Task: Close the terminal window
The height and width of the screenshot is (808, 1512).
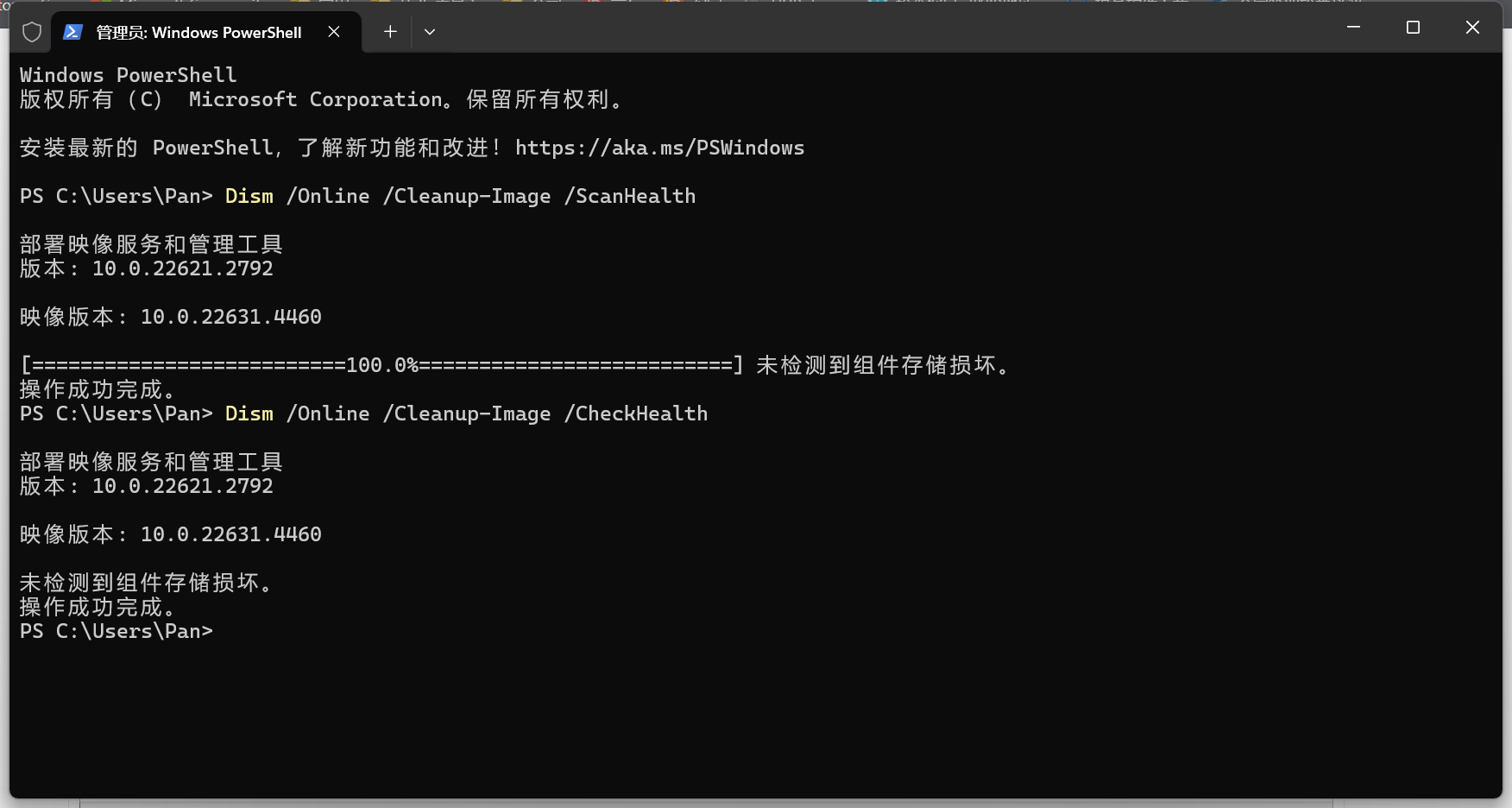Action: [x=1472, y=28]
